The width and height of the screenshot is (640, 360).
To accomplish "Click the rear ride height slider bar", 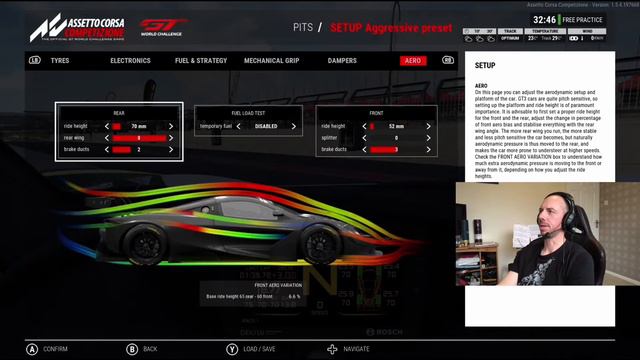I will click(139, 127).
